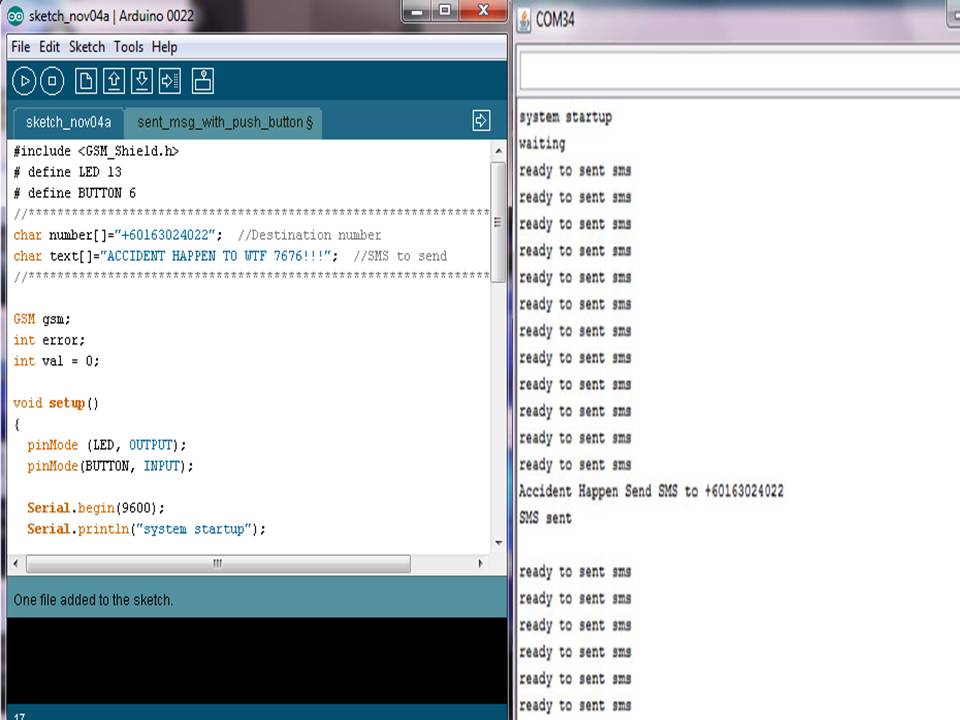Click the editor scroll down arrow
The image size is (960, 720).
tap(498, 542)
